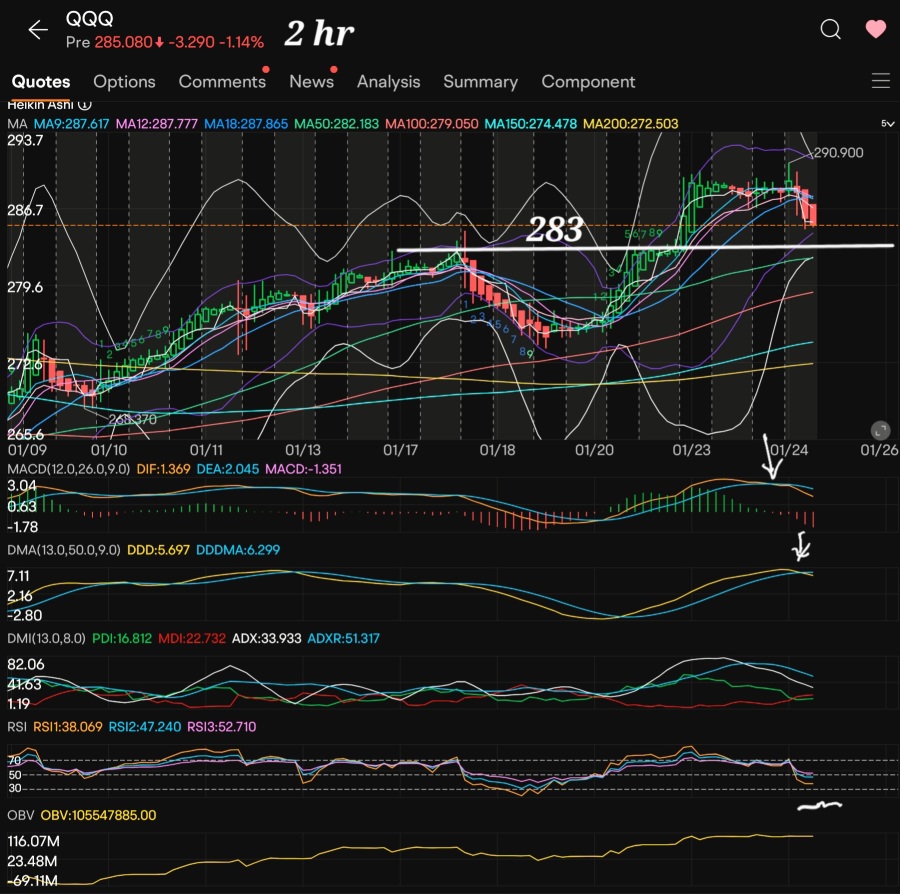Click the DDD:5.697 value

click(158, 550)
